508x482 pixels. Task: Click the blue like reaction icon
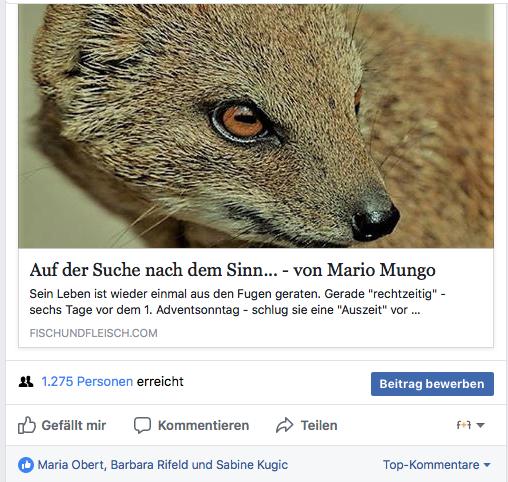(26, 465)
